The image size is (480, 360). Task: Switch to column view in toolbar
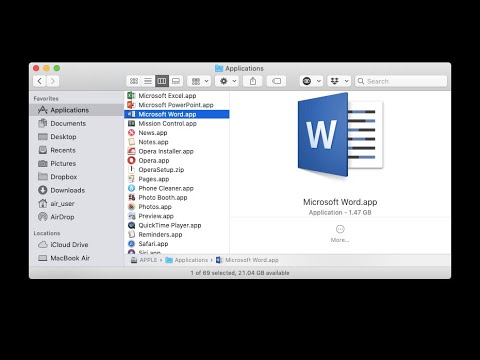[x=162, y=81]
